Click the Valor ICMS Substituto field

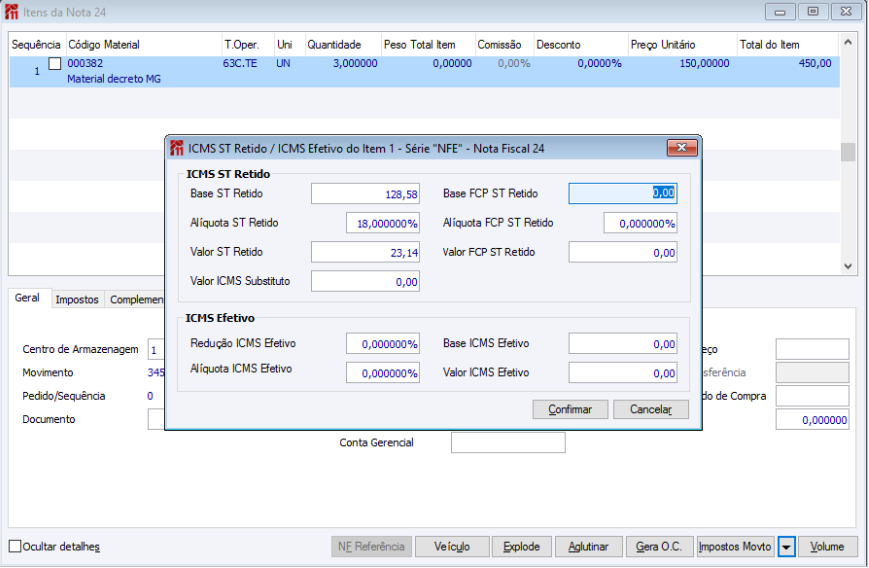365,282
